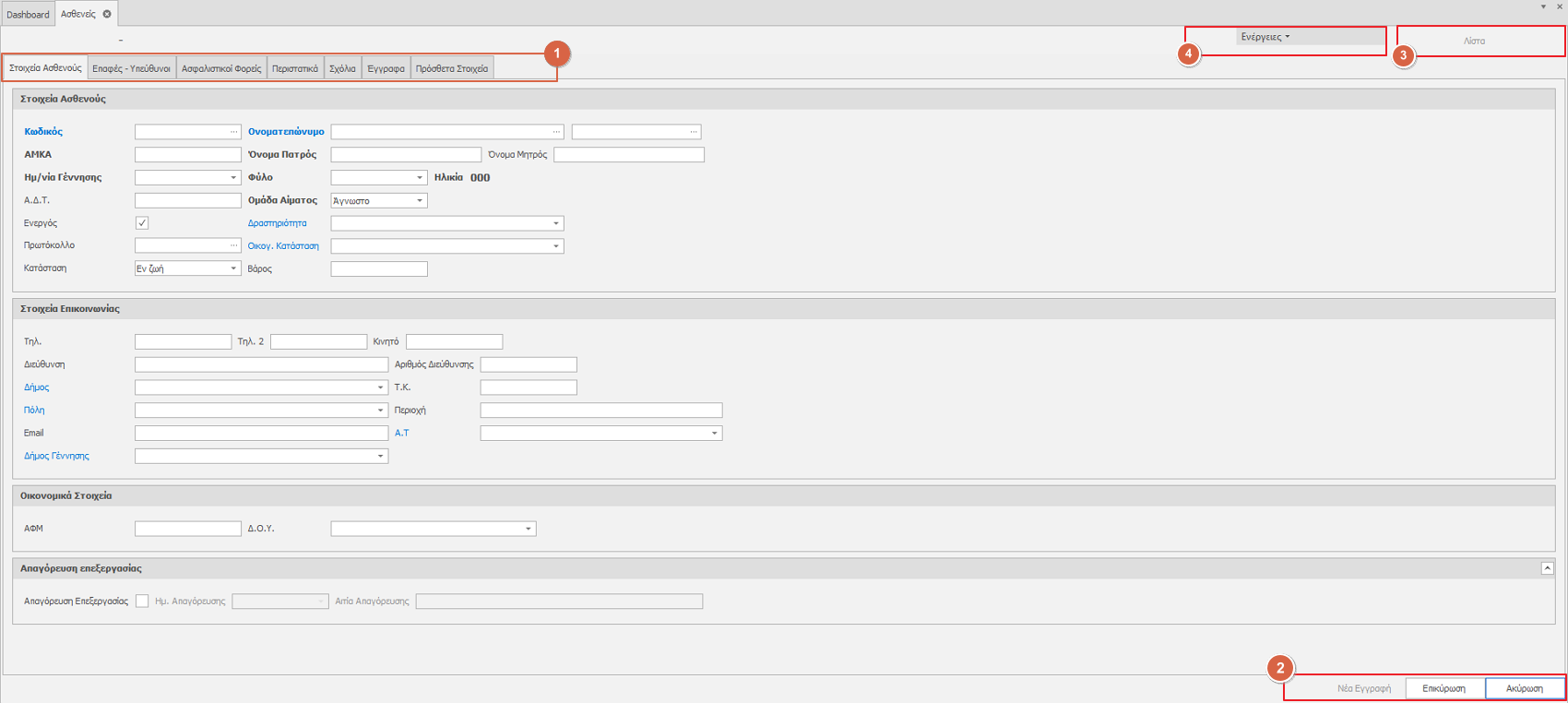
Task: Enable the Απαγόρευση Επεξεργασίας checkbox
Action: [x=142, y=602]
